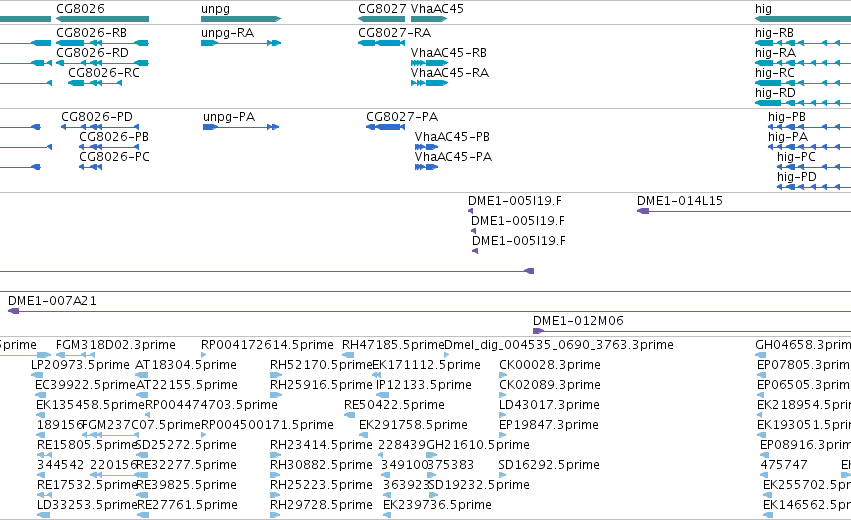The width and height of the screenshot is (851, 520).
Task: Click the unpg-PA protein feature
Action: [x=241, y=127]
